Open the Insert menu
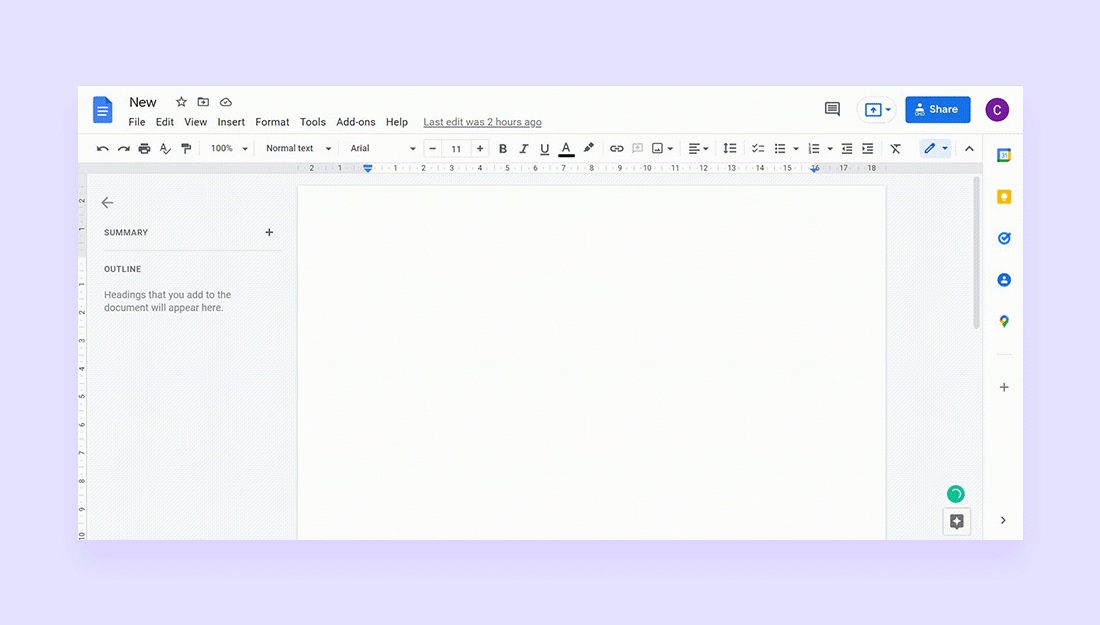1100x625 pixels. click(231, 122)
